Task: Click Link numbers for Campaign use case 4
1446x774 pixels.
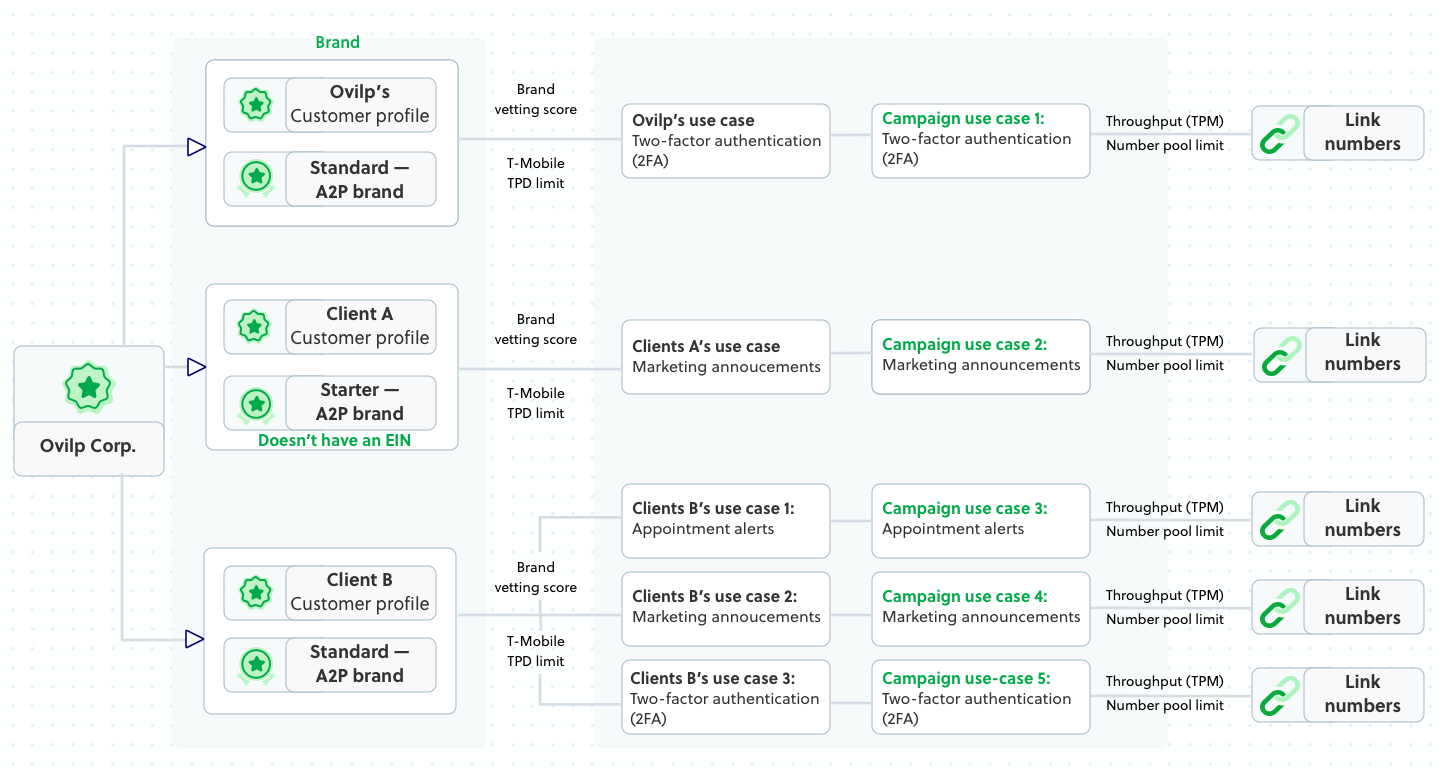Action: pyautogui.click(x=1362, y=607)
